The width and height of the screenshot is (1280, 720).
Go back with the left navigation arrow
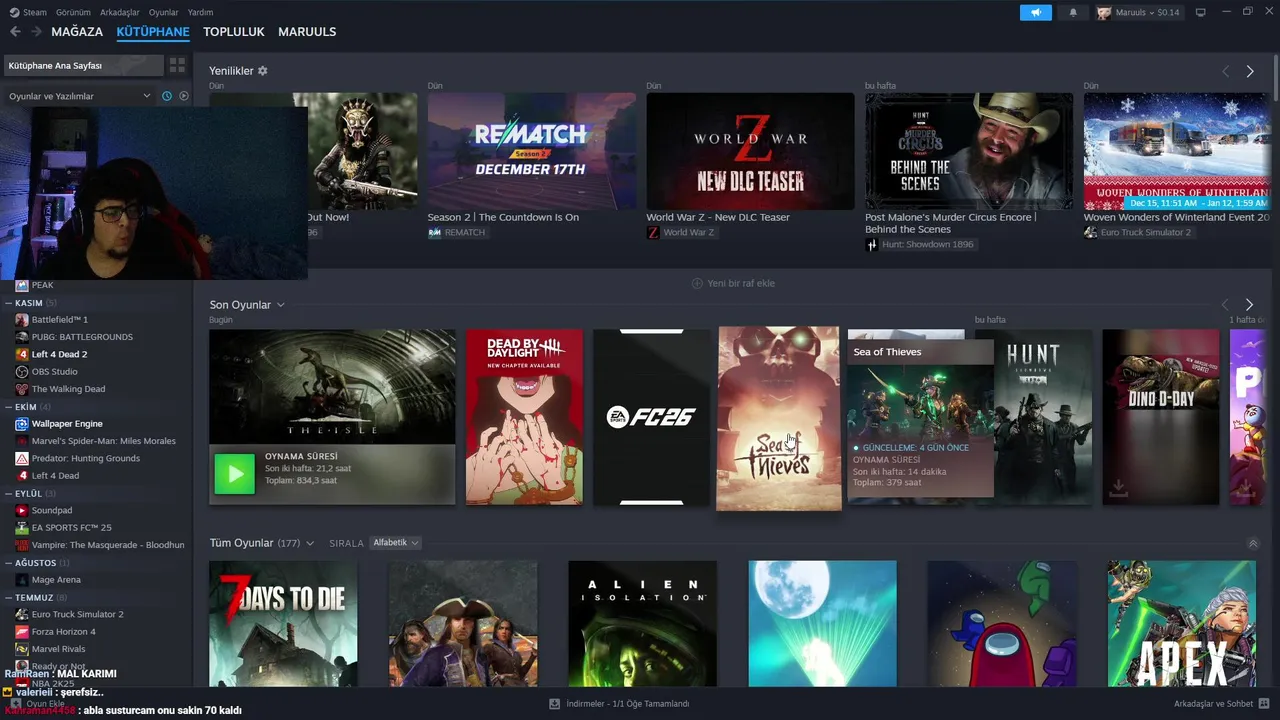pos(15,32)
